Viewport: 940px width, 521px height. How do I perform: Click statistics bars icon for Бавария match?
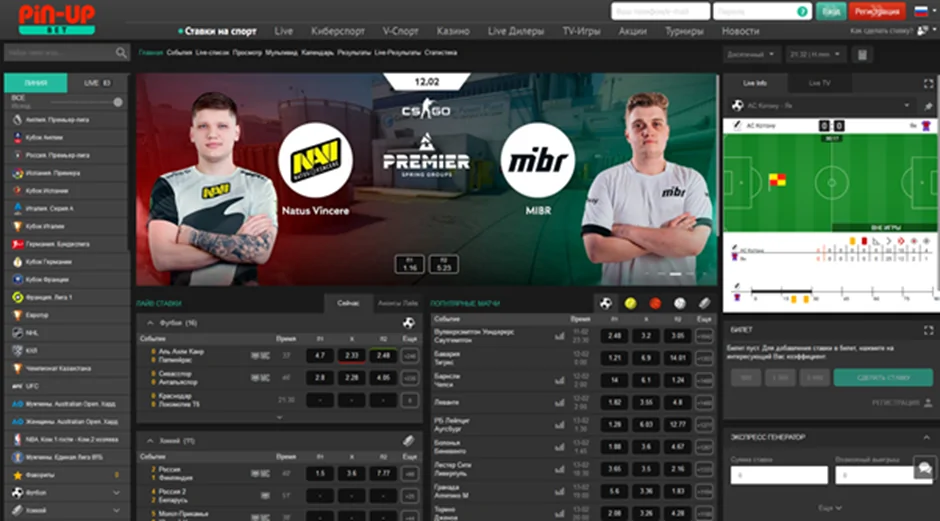tap(559, 358)
